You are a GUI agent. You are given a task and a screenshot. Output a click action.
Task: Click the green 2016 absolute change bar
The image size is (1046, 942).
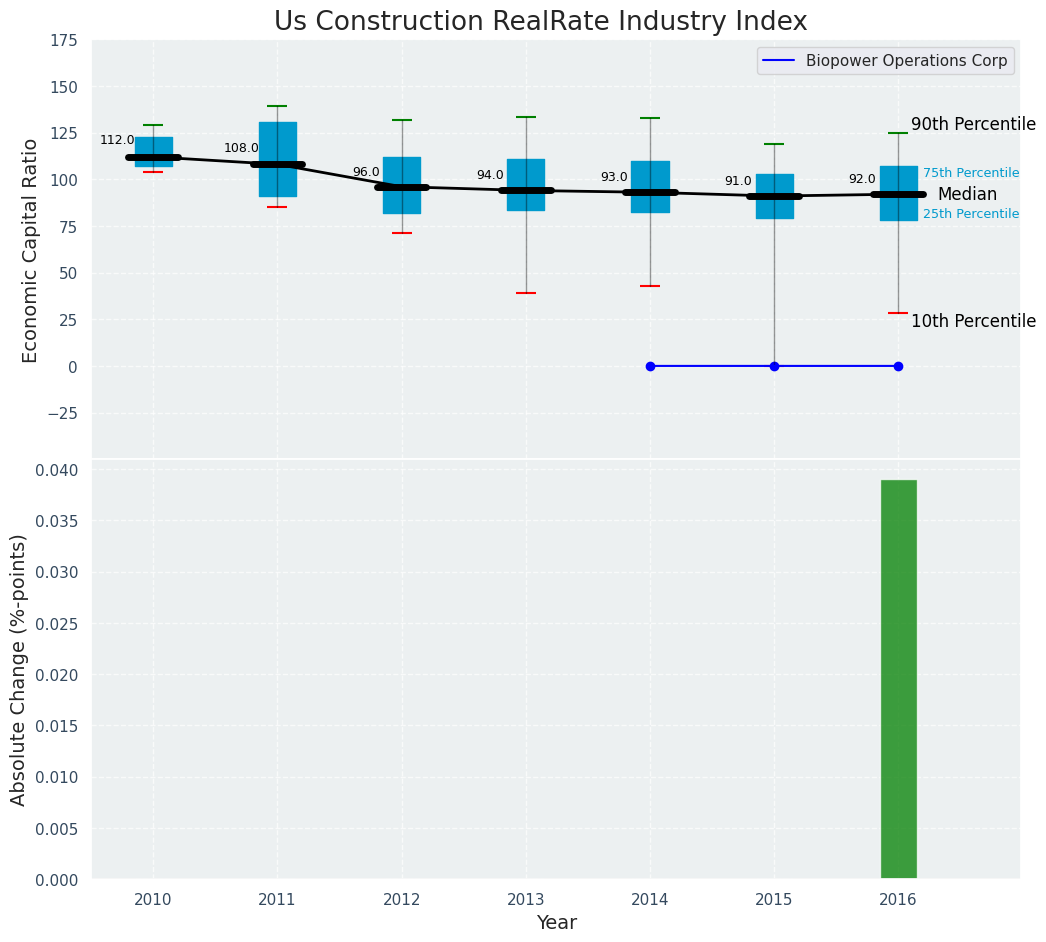pyautogui.click(x=899, y=678)
